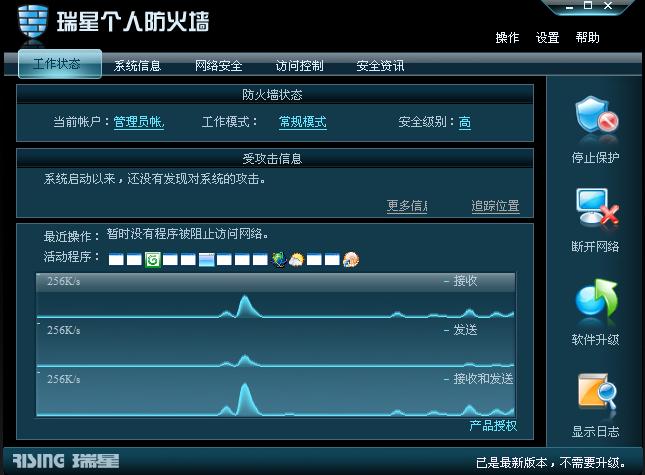
Task: Click the 安全级别 label
Action: [427, 122]
